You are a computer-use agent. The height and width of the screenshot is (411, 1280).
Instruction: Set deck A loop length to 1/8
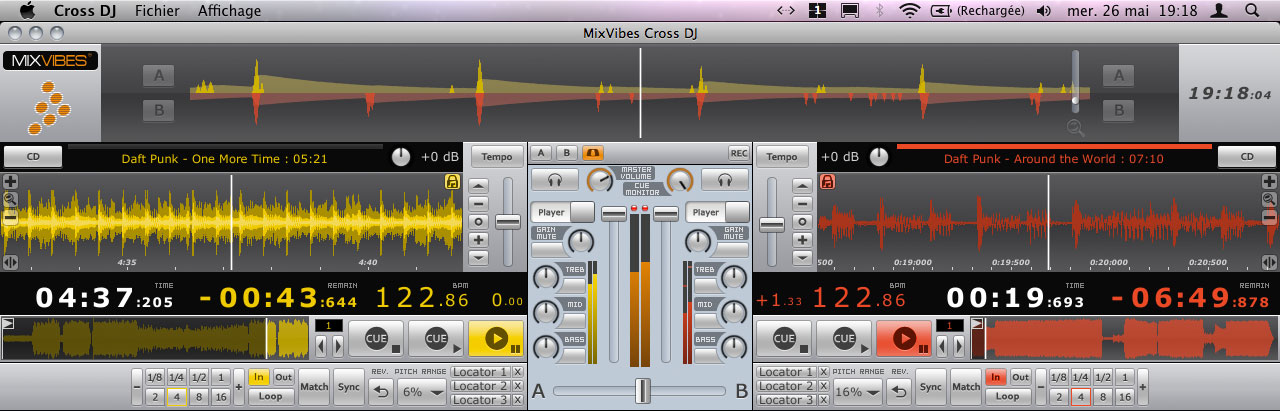pos(154,377)
